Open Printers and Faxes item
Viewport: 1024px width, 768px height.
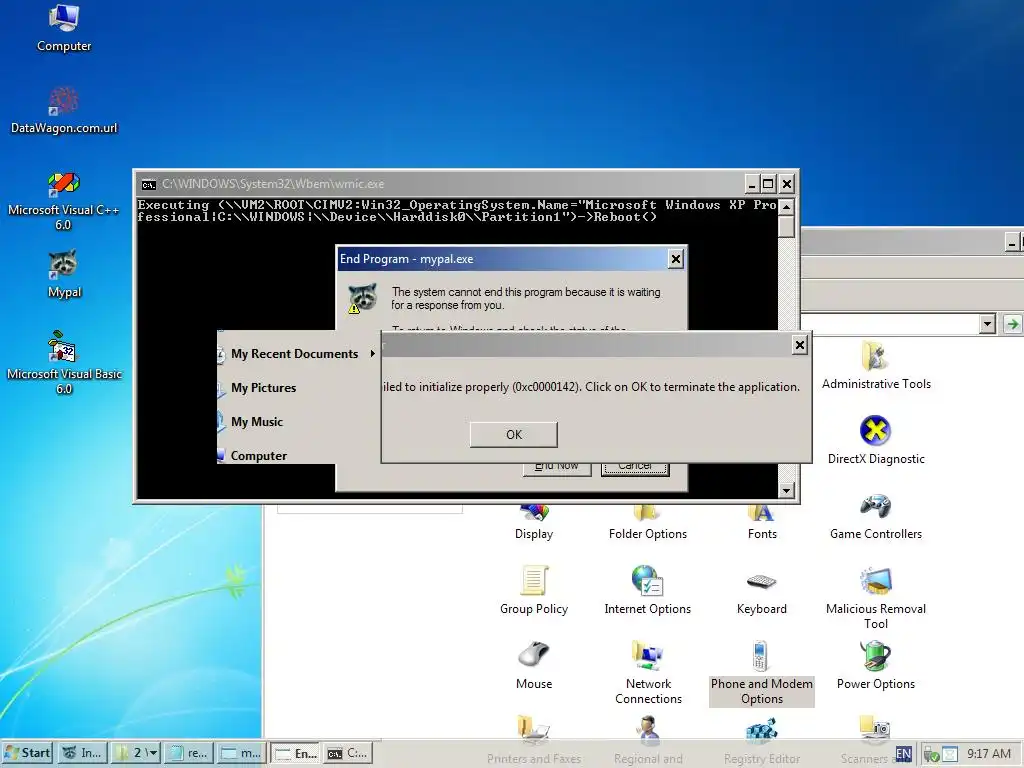click(534, 741)
